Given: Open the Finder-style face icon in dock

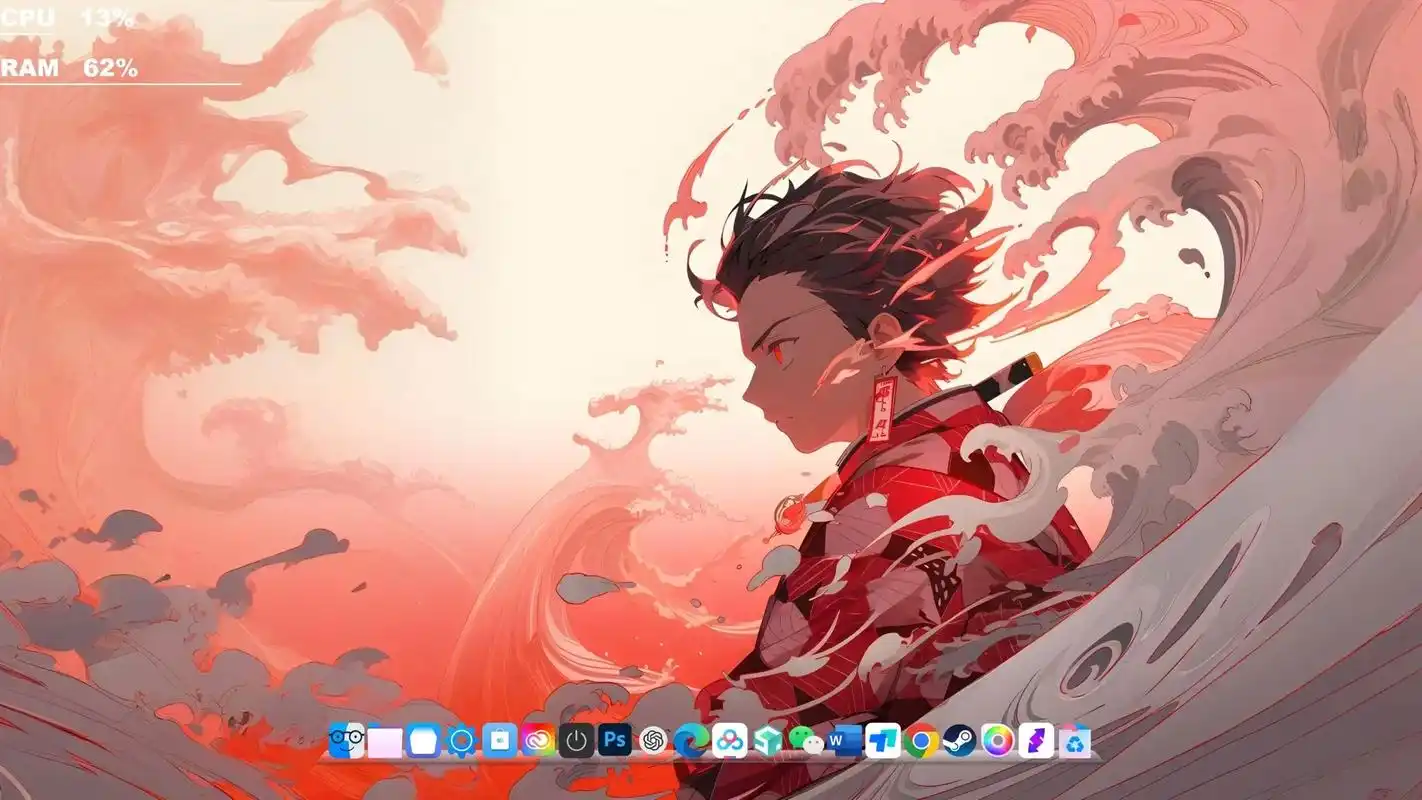Looking at the screenshot, I should click(346, 741).
